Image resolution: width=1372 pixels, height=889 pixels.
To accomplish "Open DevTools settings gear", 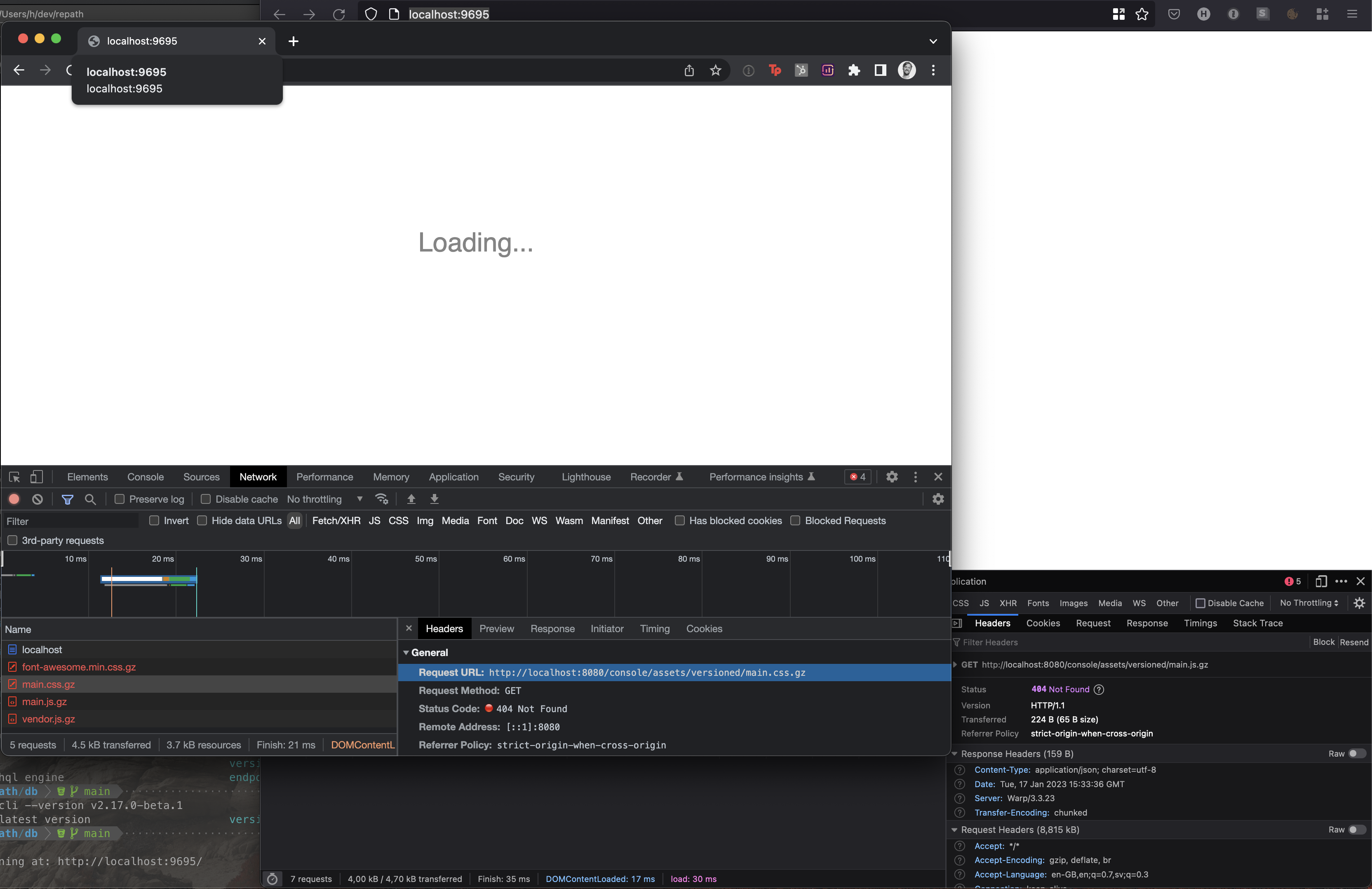I will [892, 477].
